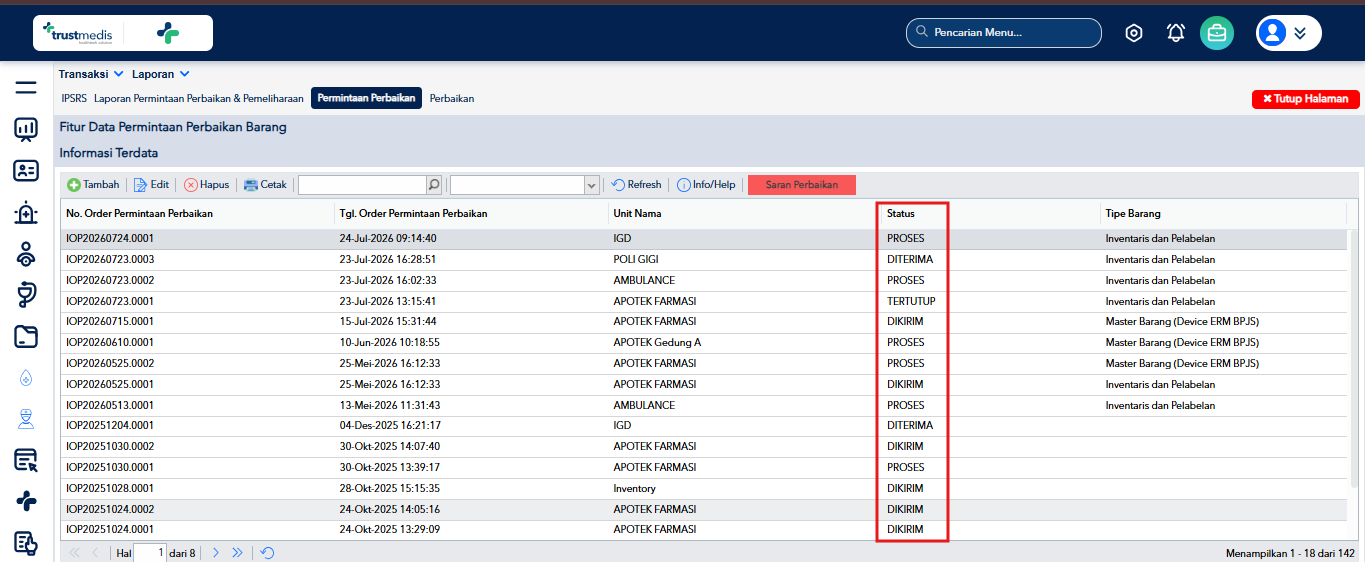
Task: Open the stethoscope sidebar icon
Action: click(x=26, y=295)
